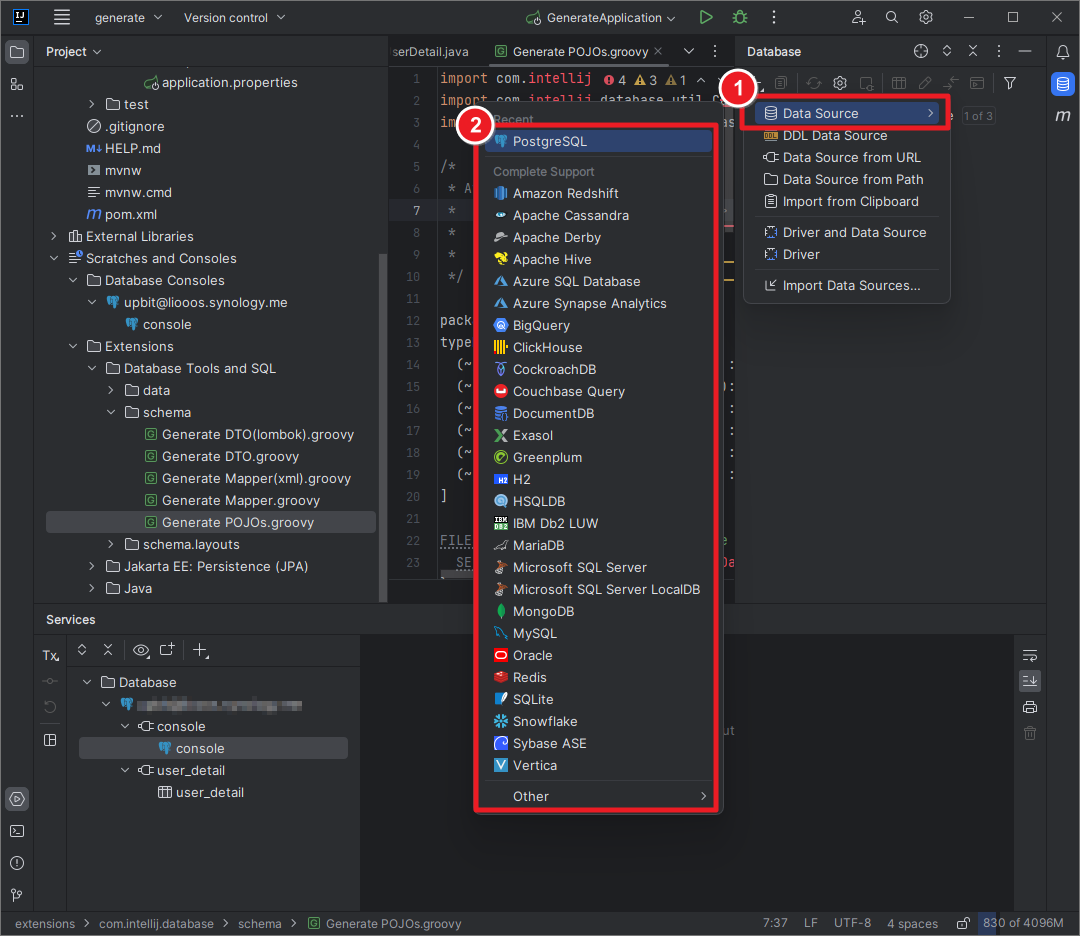Image resolution: width=1080 pixels, height=936 pixels.
Task: Click the Database panel data source properties gear
Action: (840, 83)
